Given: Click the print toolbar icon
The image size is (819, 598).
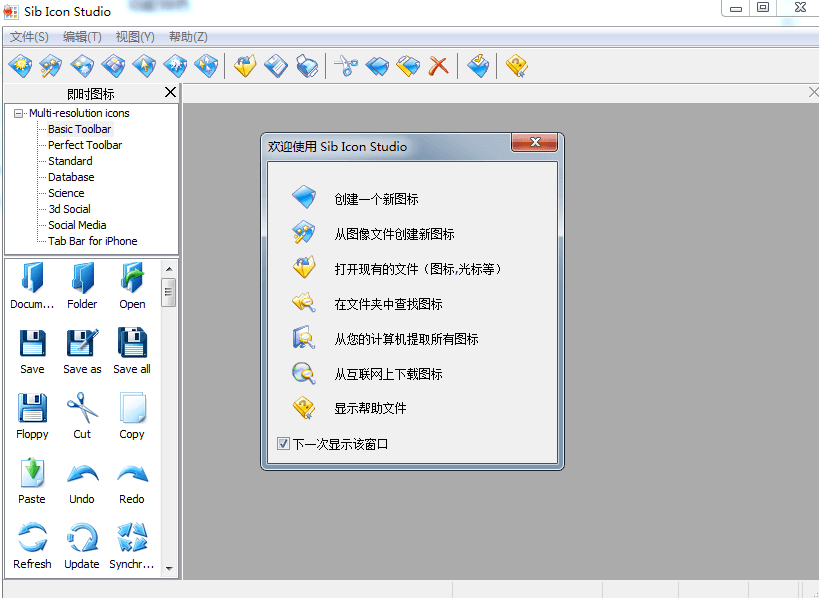Looking at the screenshot, I should [307, 66].
